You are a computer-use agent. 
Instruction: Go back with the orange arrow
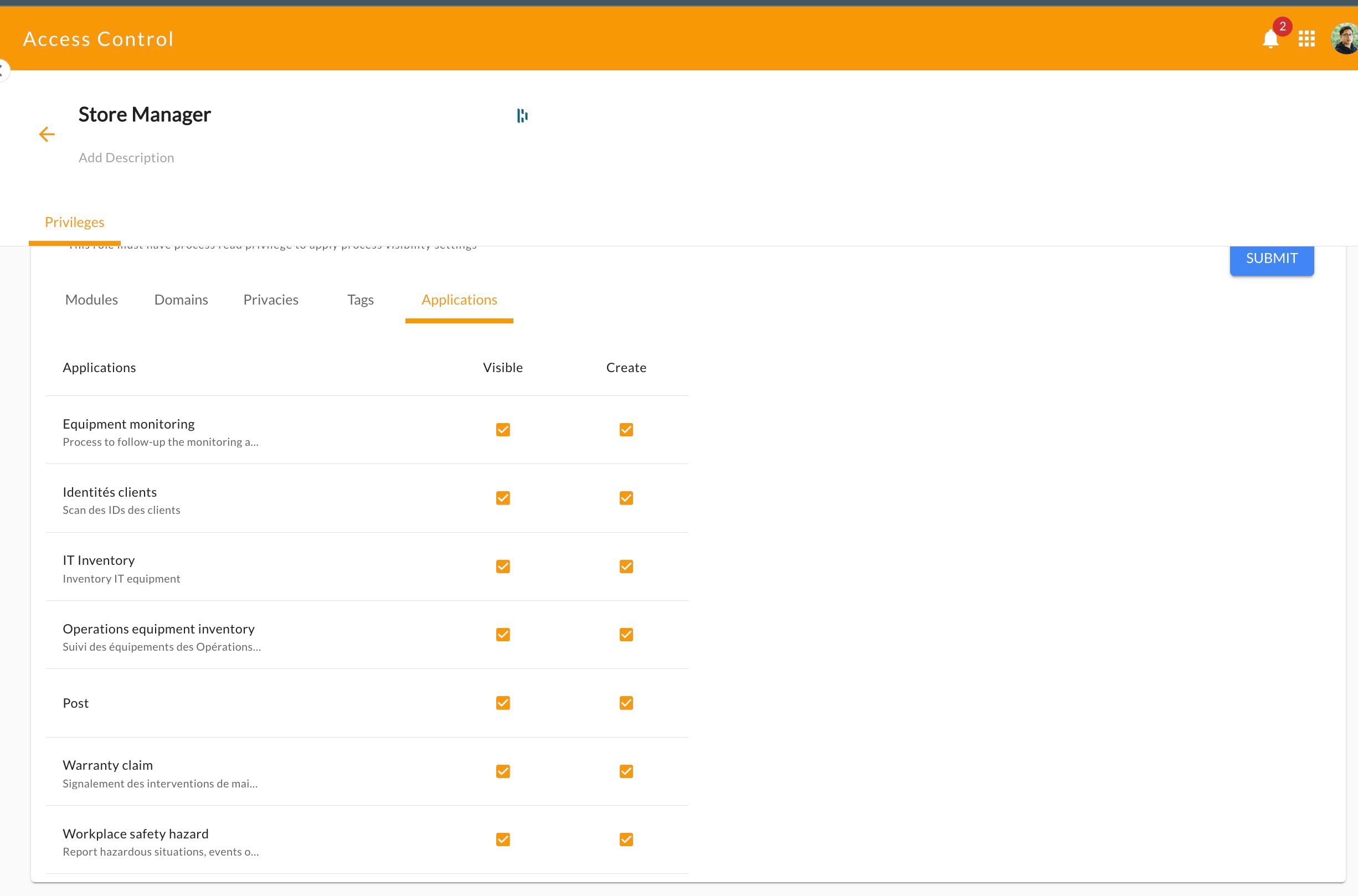[x=47, y=134]
